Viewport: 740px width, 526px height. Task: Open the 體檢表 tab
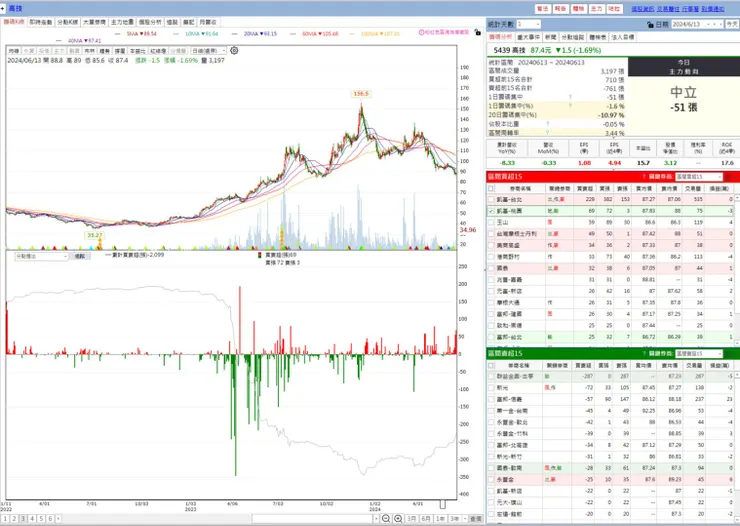(597, 37)
